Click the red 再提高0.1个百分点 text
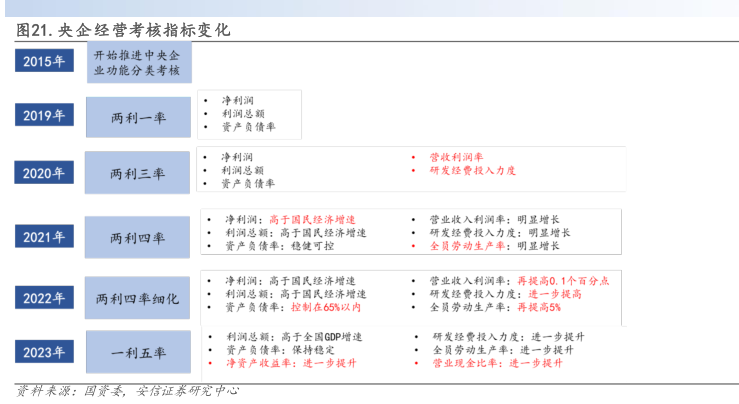739x404 pixels. pos(562,281)
